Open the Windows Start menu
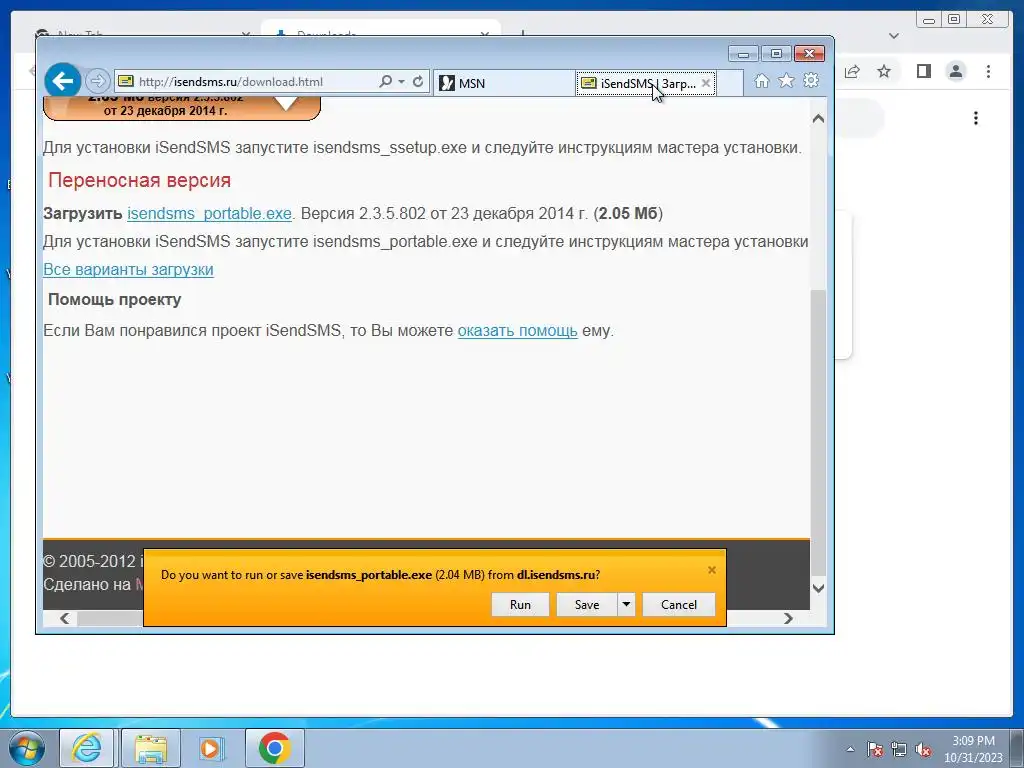The width and height of the screenshot is (1024, 768). [26, 748]
